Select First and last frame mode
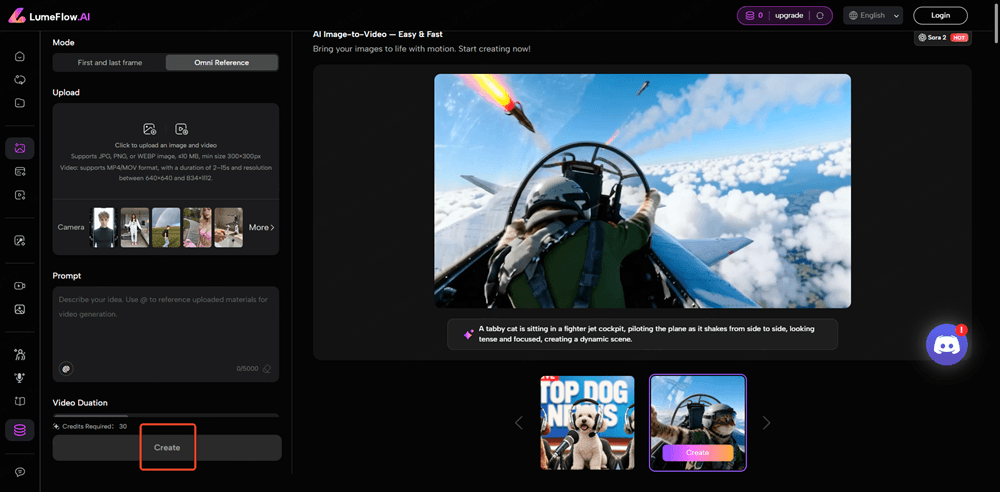1000x492 pixels. pyautogui.click(x=110, y=63)
